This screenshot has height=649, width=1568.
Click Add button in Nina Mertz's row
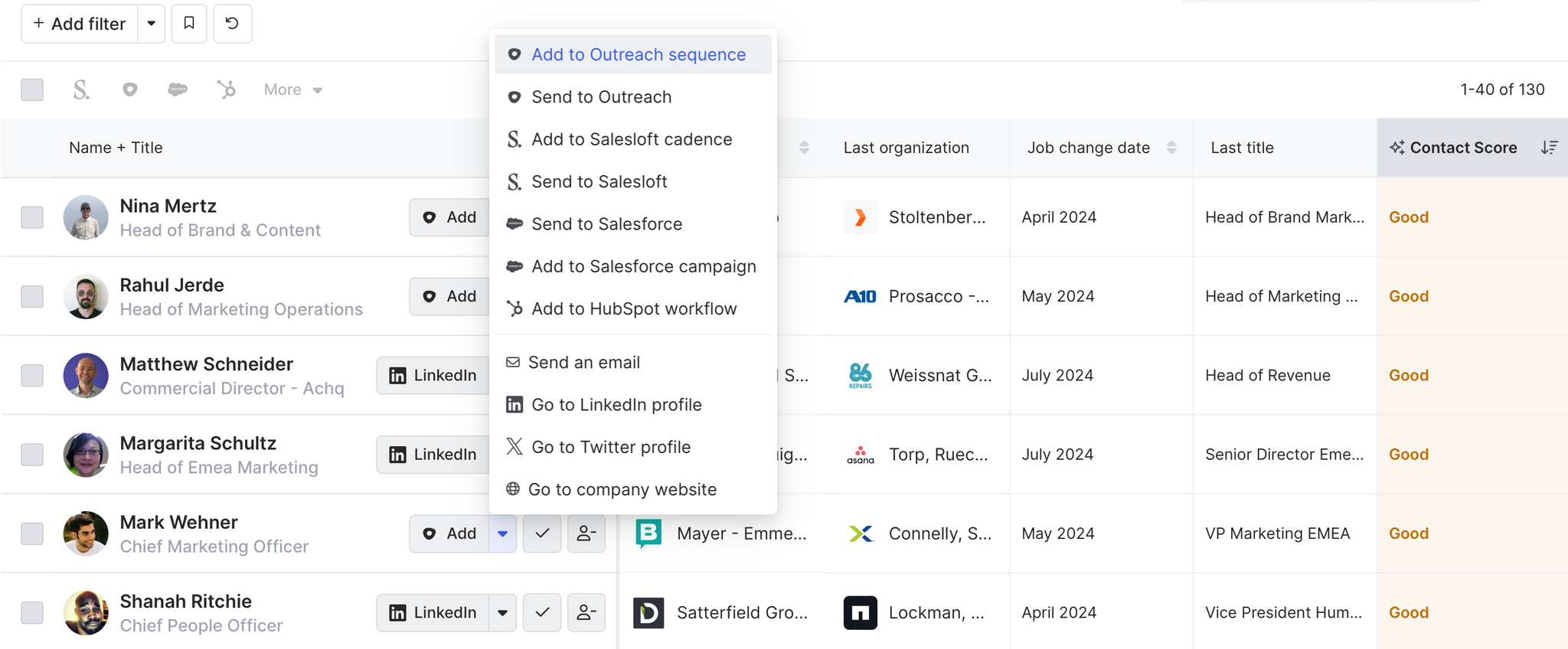tap(449, 217)
